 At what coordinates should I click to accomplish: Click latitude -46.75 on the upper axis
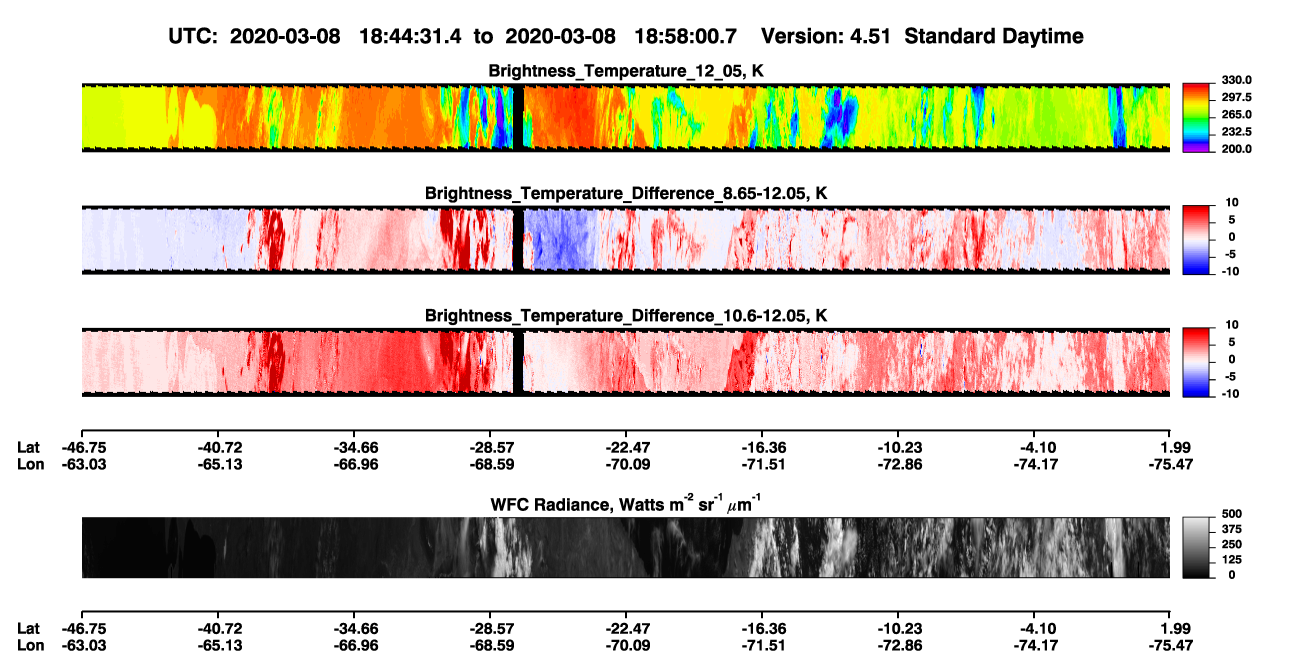[x=82, y=448]
